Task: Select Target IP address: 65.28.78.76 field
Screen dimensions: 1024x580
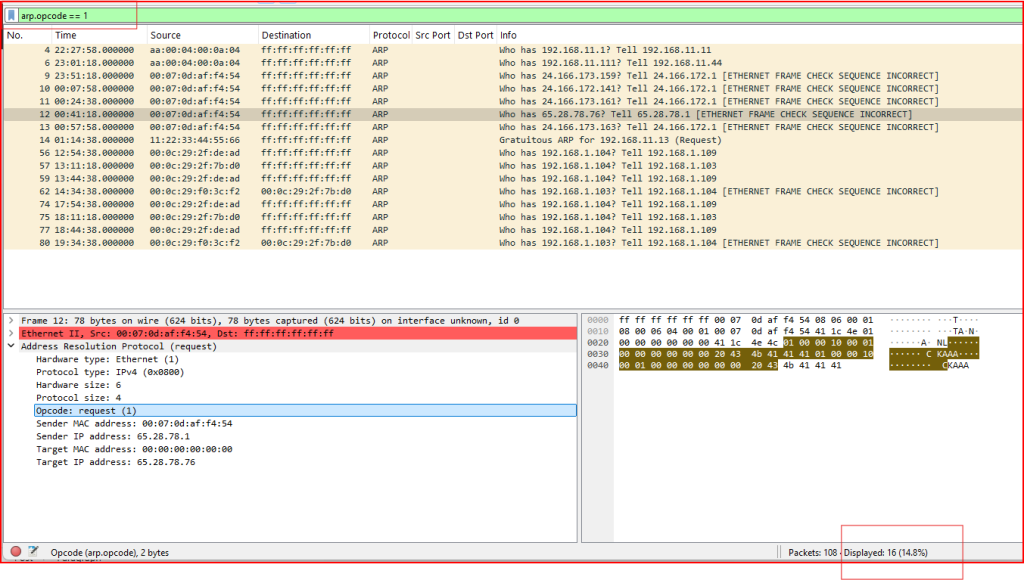Action: 115,462
